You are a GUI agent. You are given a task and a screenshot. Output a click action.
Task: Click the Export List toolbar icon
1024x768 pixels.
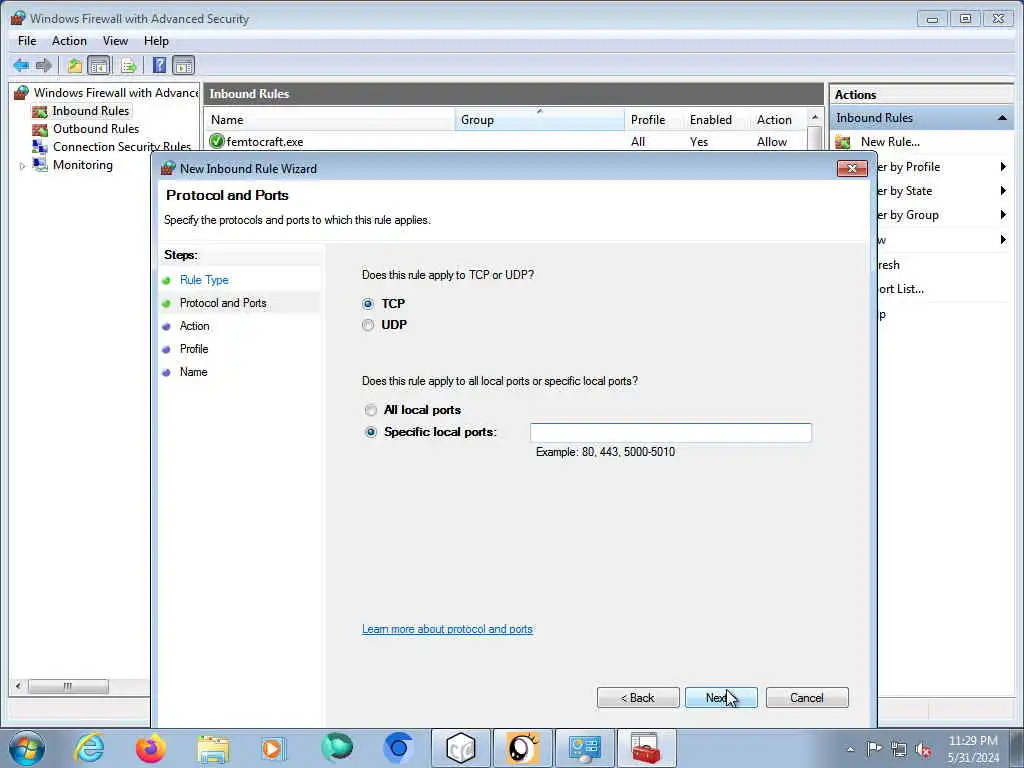point(128,65)
